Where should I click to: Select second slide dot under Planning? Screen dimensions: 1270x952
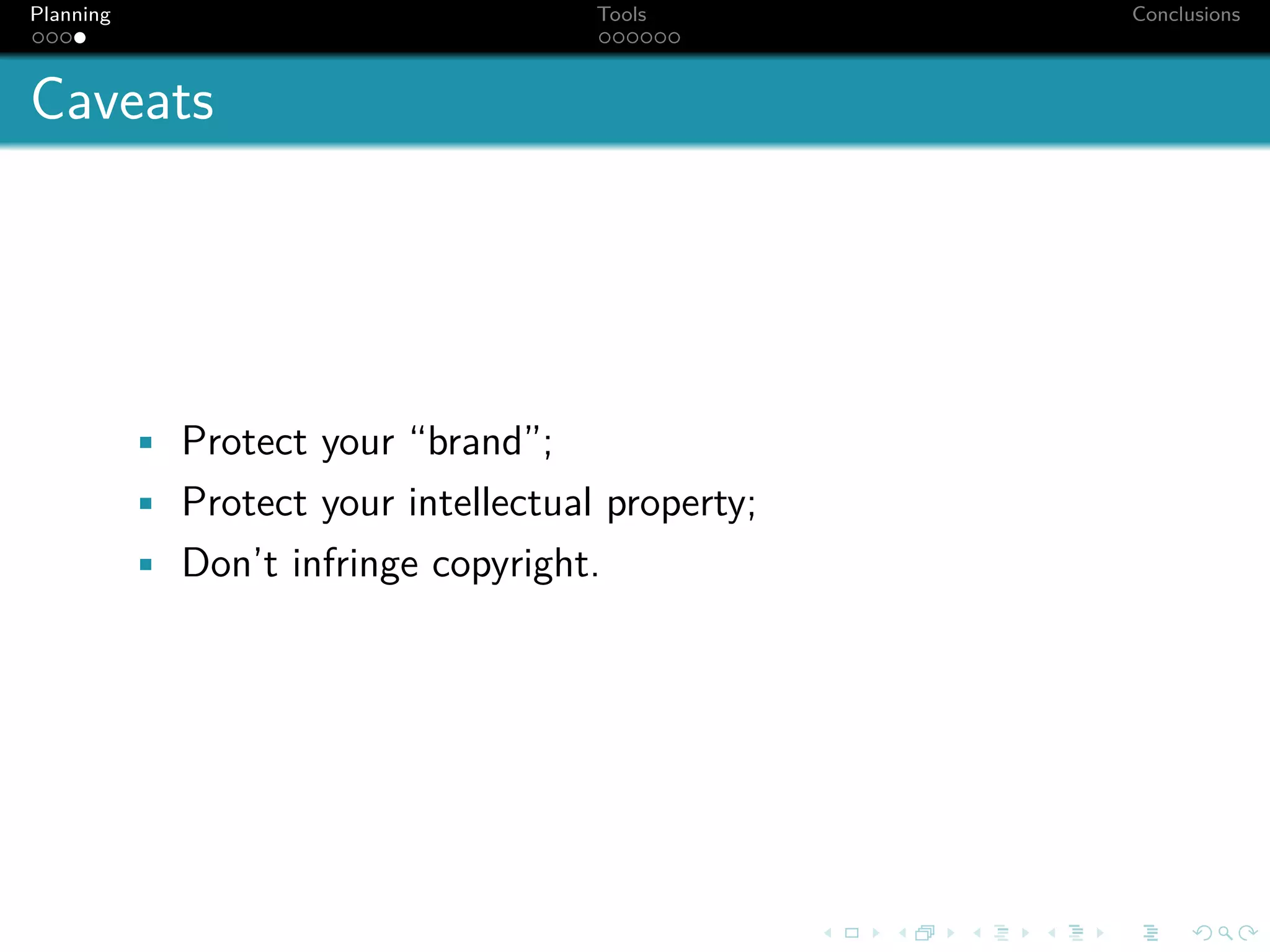point(52,38)
